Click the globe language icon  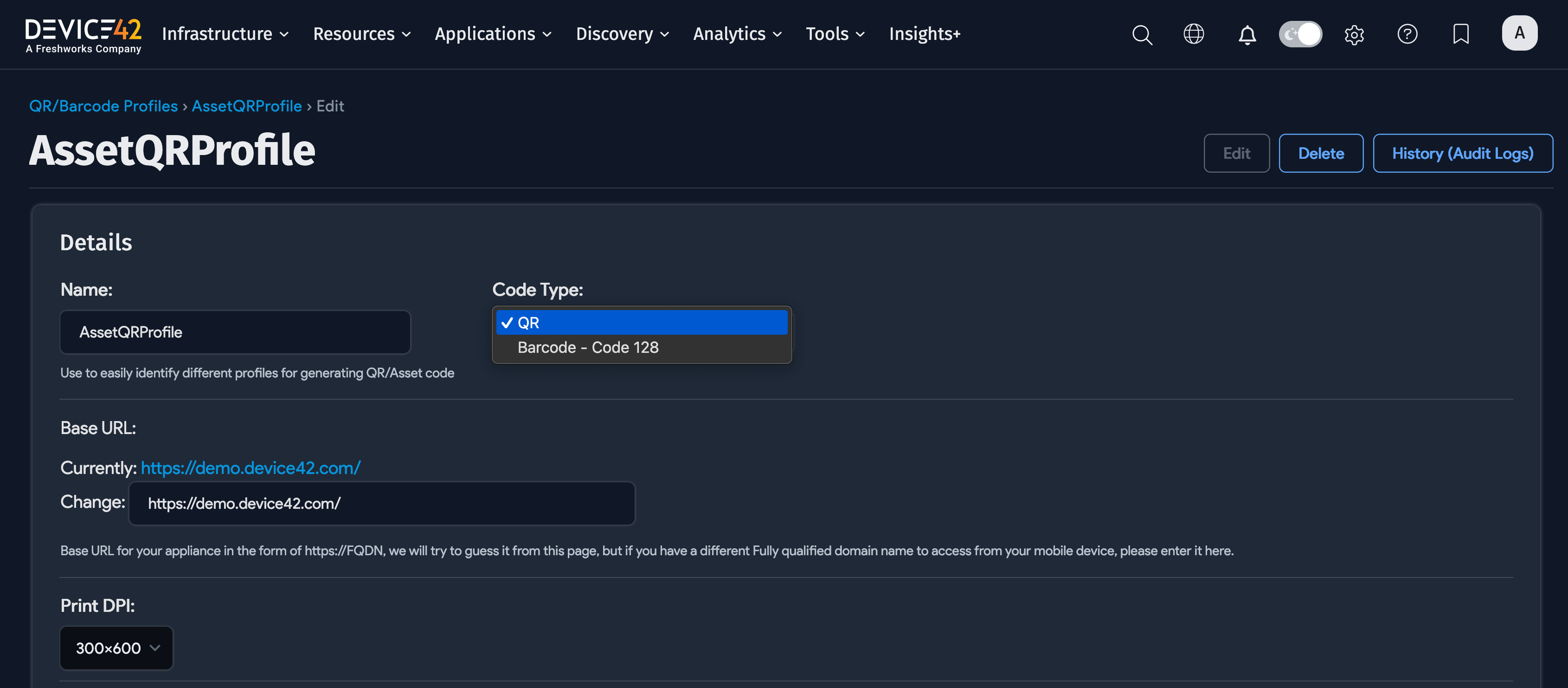coord(1194,34)
